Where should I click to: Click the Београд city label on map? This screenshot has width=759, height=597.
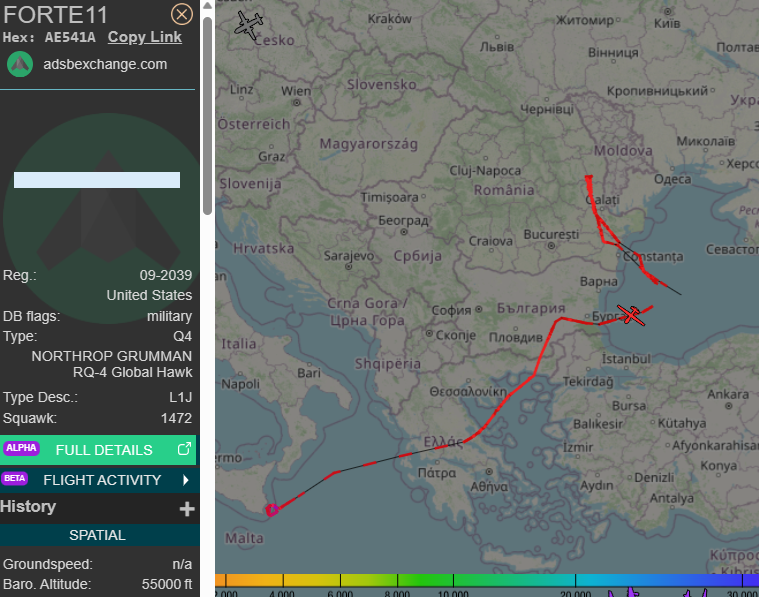tap(403, 221)
